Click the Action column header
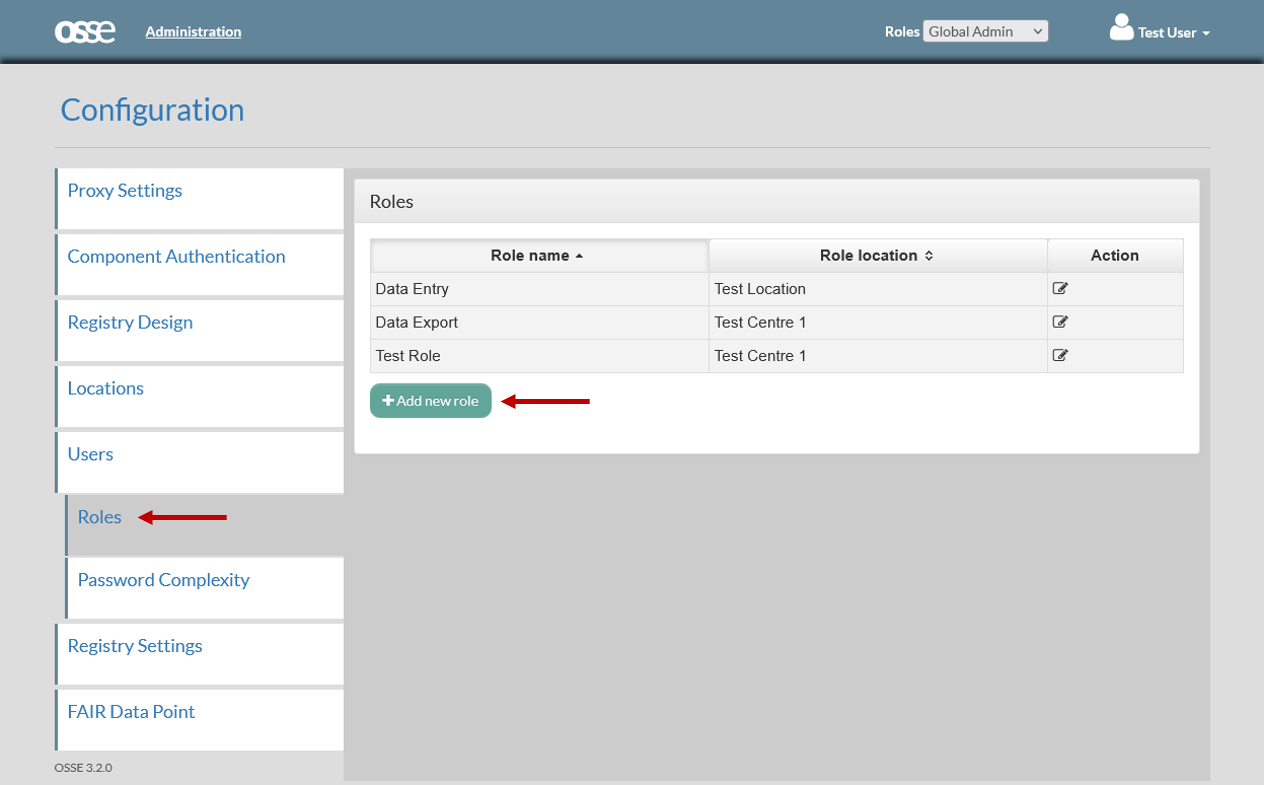Screen dimensions: 1264x785 pos(1115,255)
